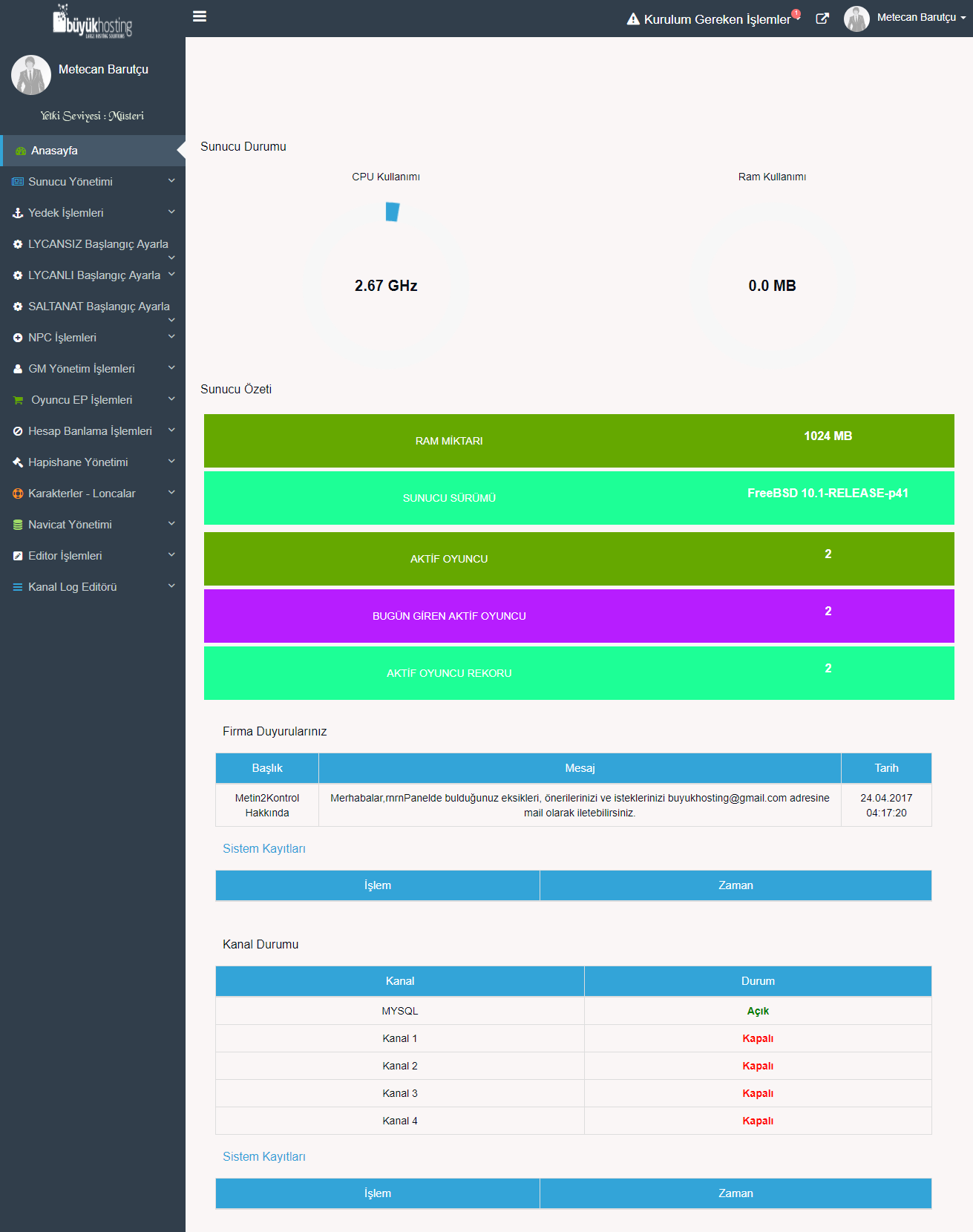The height and width of the screenshot is (1232, 973).
Task: Click the büyükhosting logo
Action: point(92,22)
